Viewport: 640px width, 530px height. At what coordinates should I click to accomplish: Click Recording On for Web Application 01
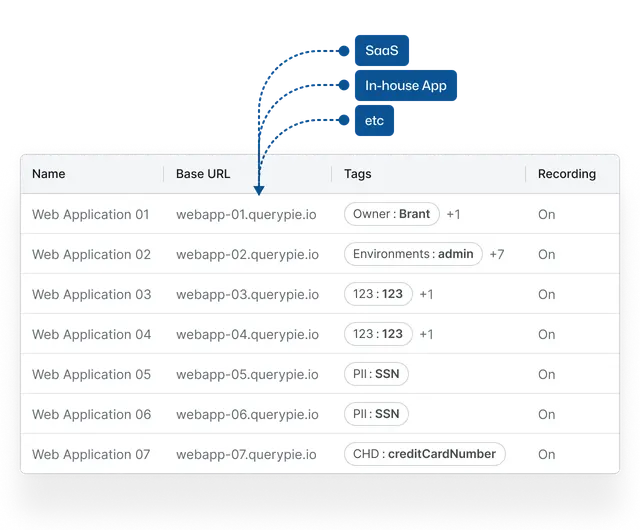click(547, 214)
